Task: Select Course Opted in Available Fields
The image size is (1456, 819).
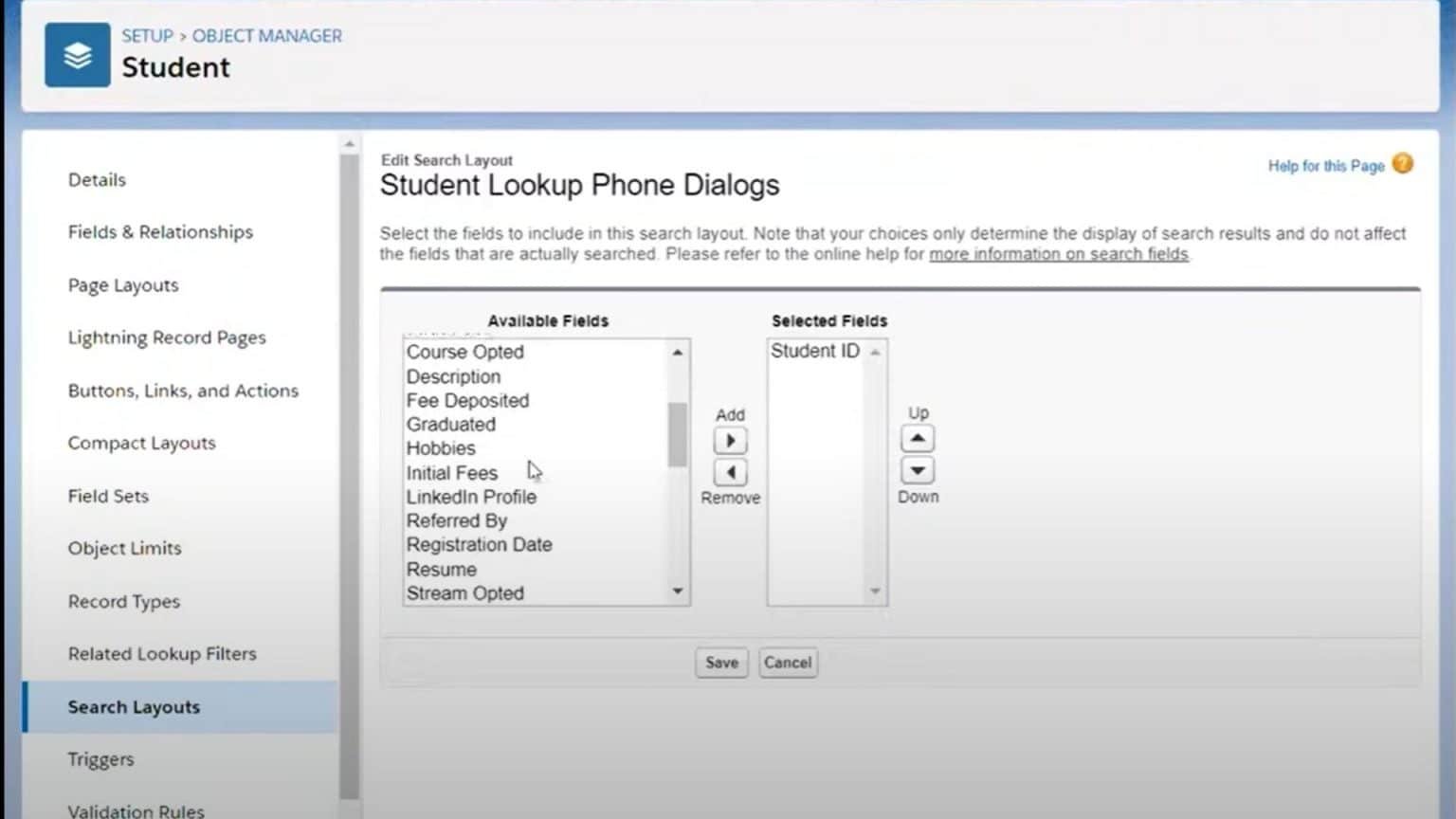Action: [x=464, y=352]
